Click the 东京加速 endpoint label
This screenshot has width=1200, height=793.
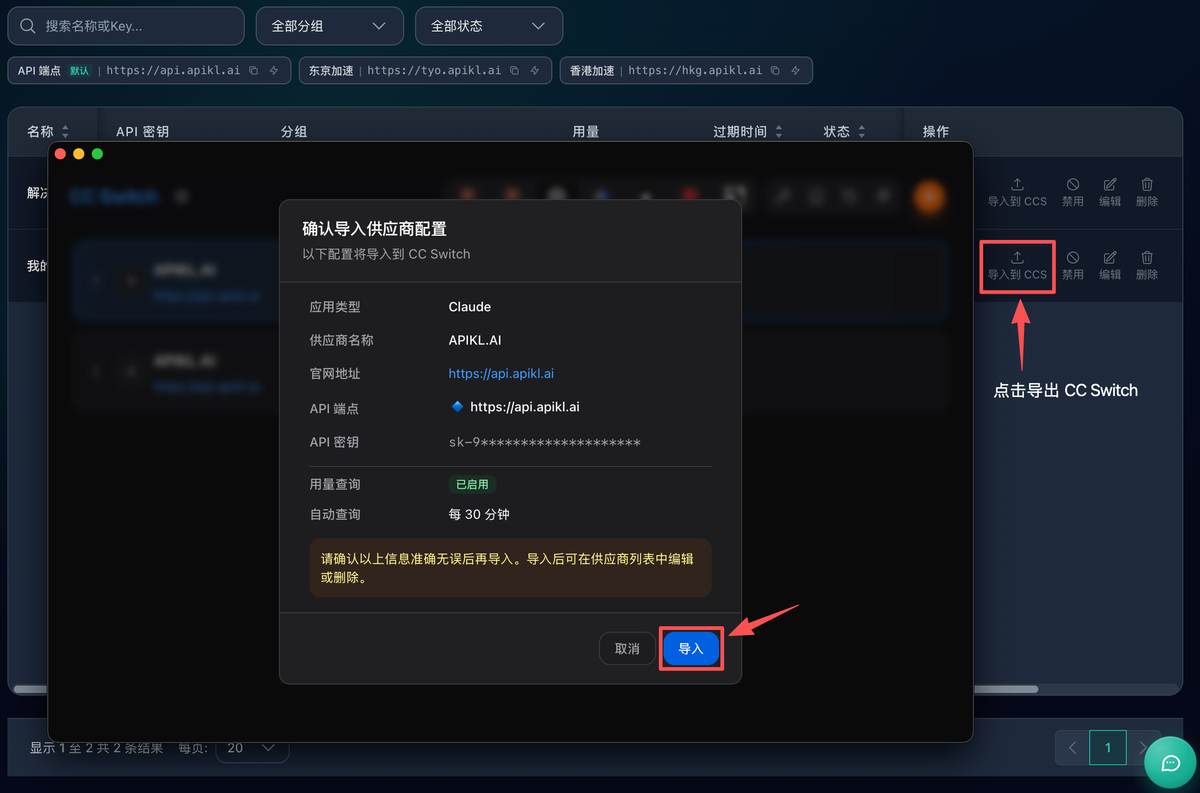pos(332,71)
